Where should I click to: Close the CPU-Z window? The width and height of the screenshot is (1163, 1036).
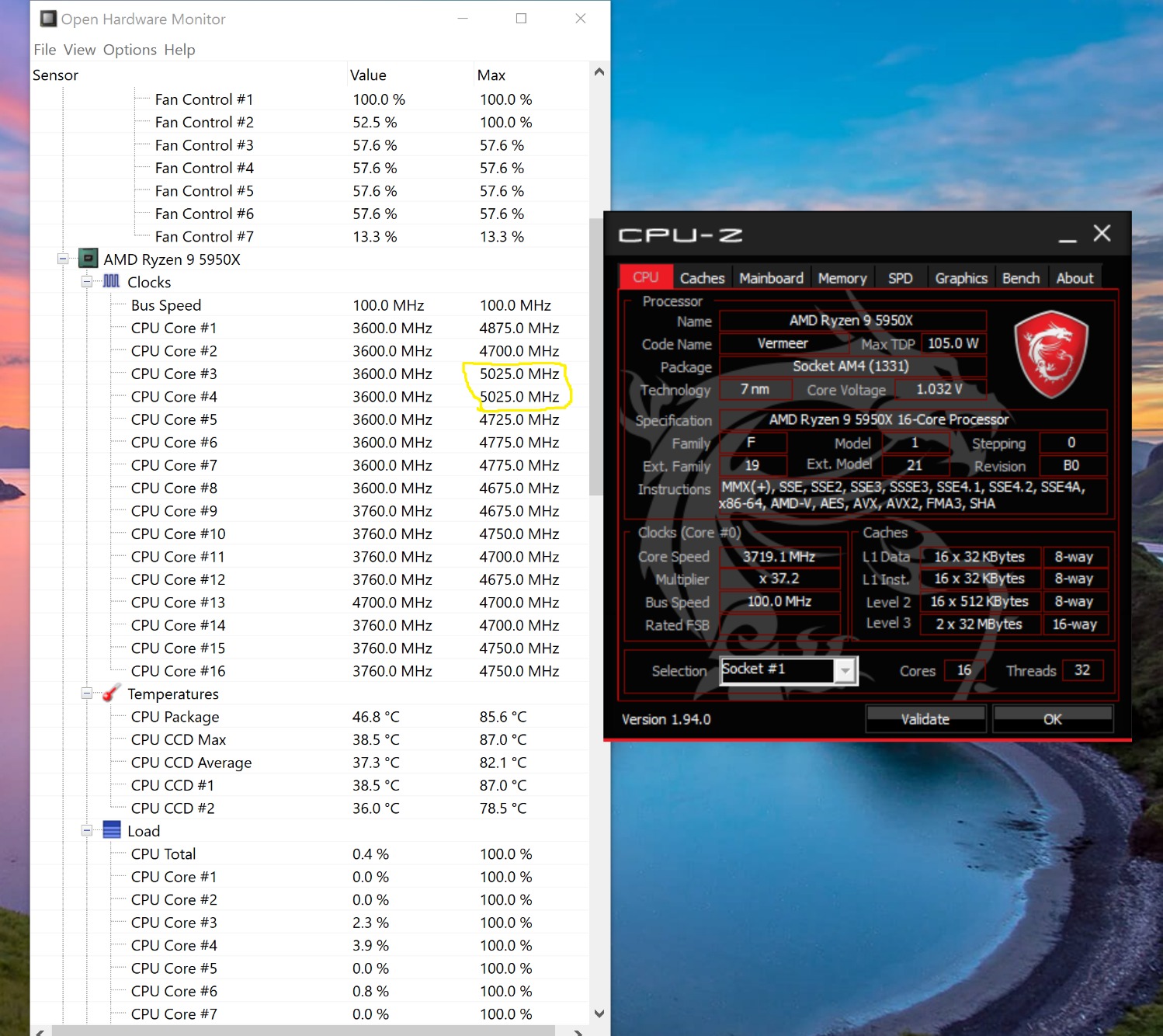tap(1102, 233)
